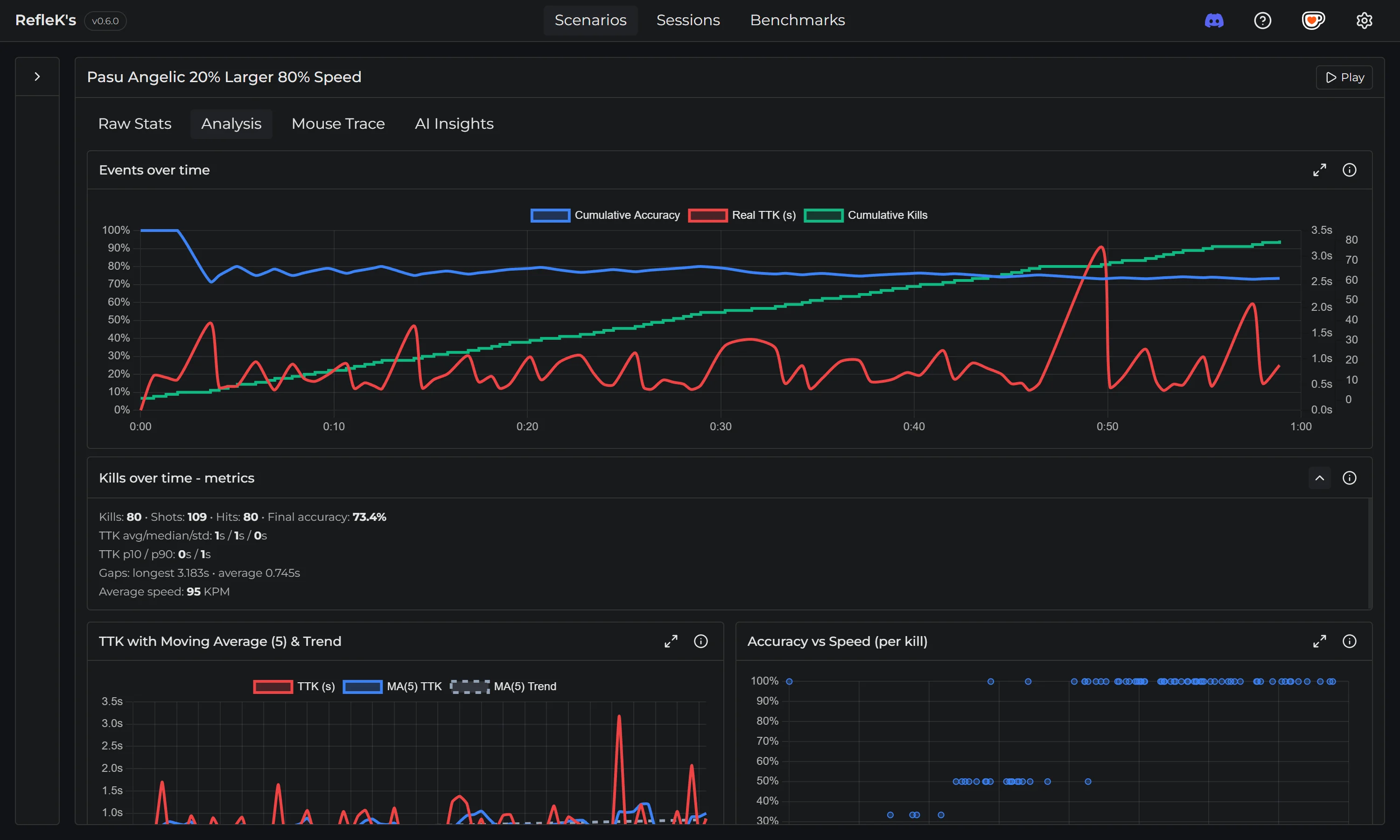Click the MA(5) TTK blue legend swatch
This screenshot has width=1400, height=840.
click(x=362, y=686)
